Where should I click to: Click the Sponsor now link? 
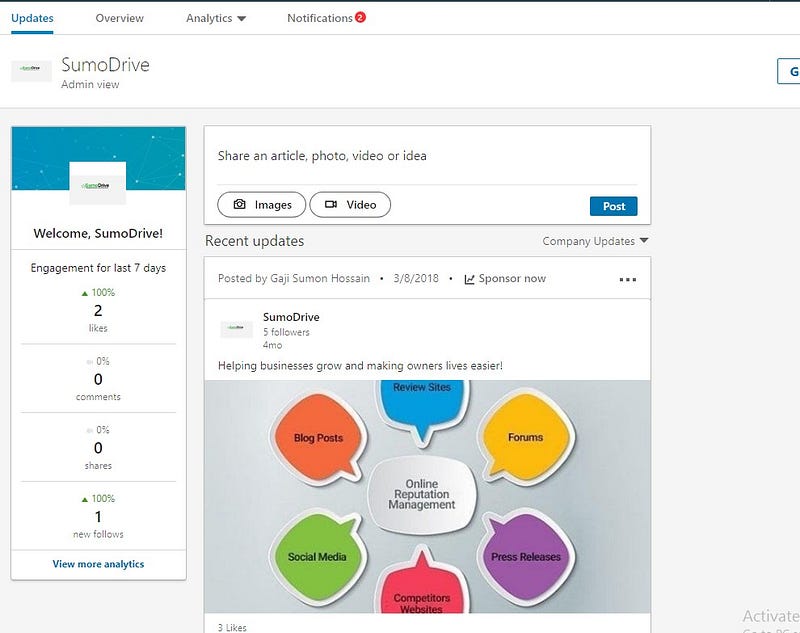[x=512, y=278]
